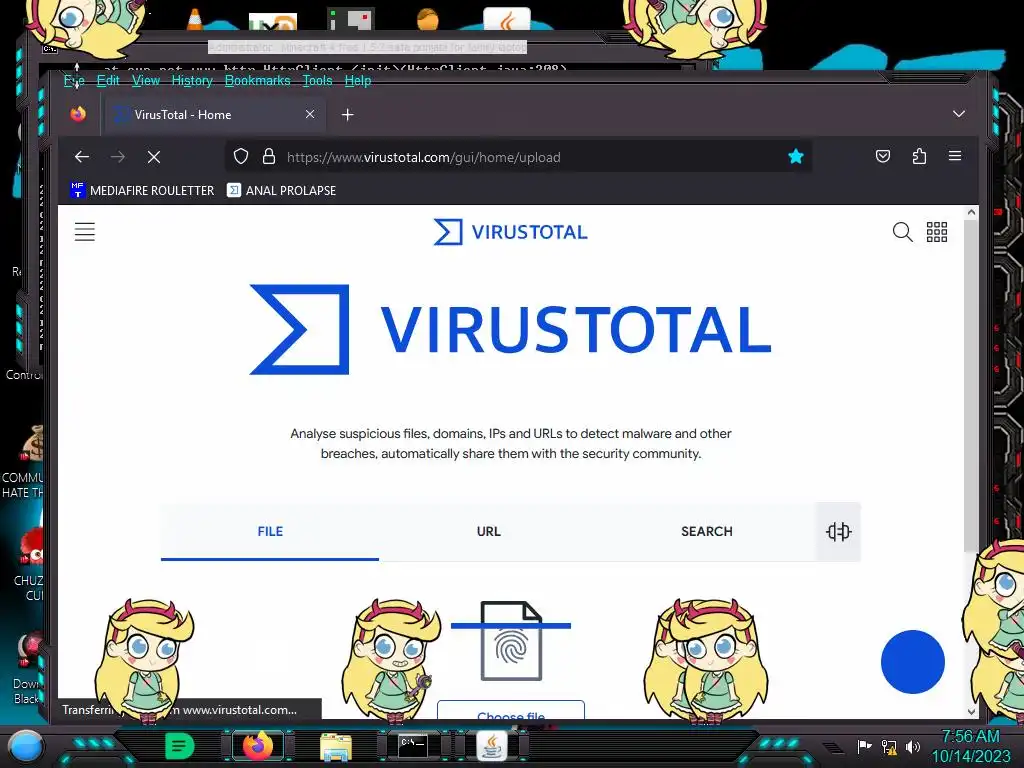Switch to the SEARCH tab

click(707, 532)
